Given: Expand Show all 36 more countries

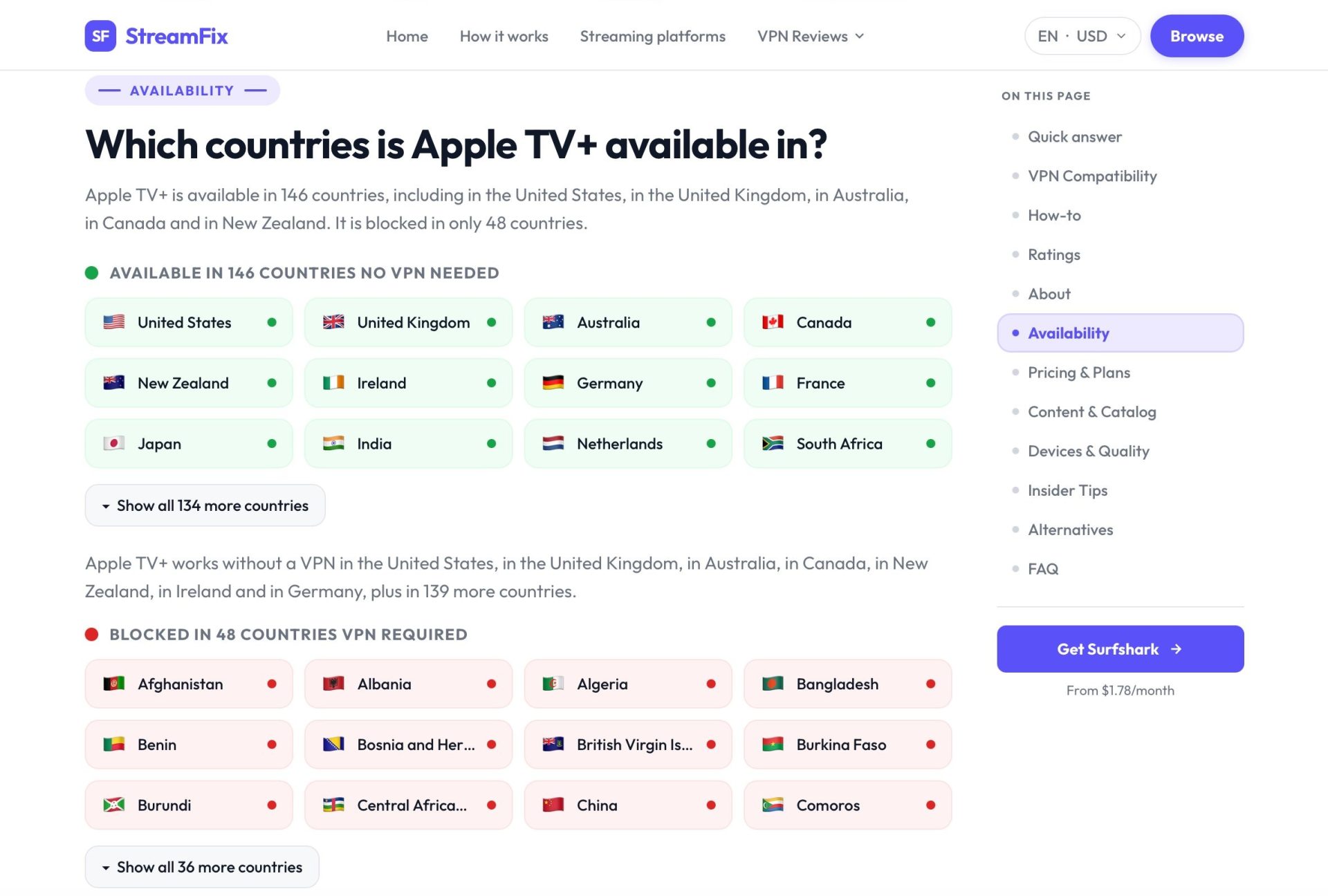Looking at the screenshot, I should [x=202, y=867].
